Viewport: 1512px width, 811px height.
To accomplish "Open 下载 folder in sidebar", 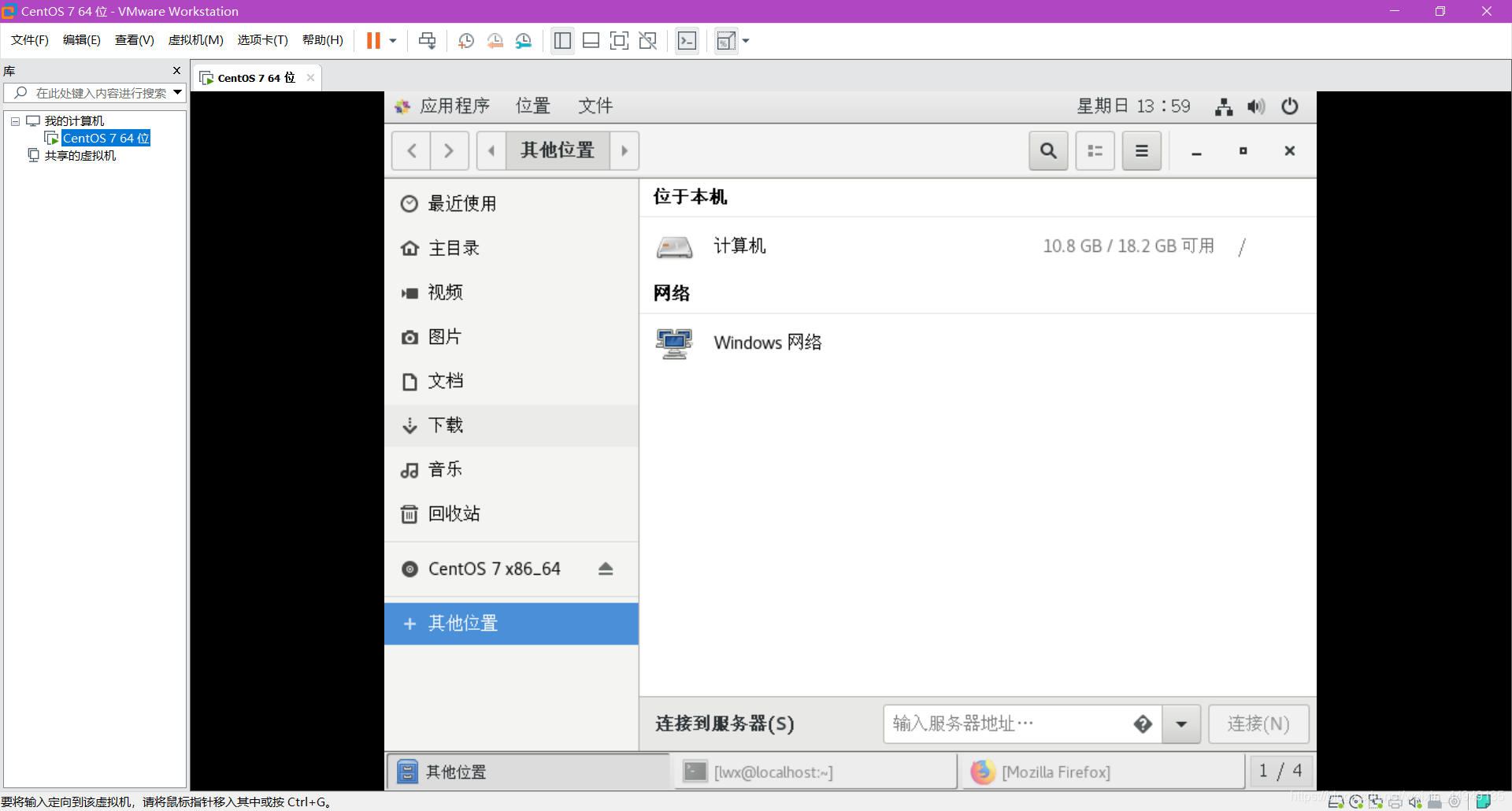I will [511, 425].
